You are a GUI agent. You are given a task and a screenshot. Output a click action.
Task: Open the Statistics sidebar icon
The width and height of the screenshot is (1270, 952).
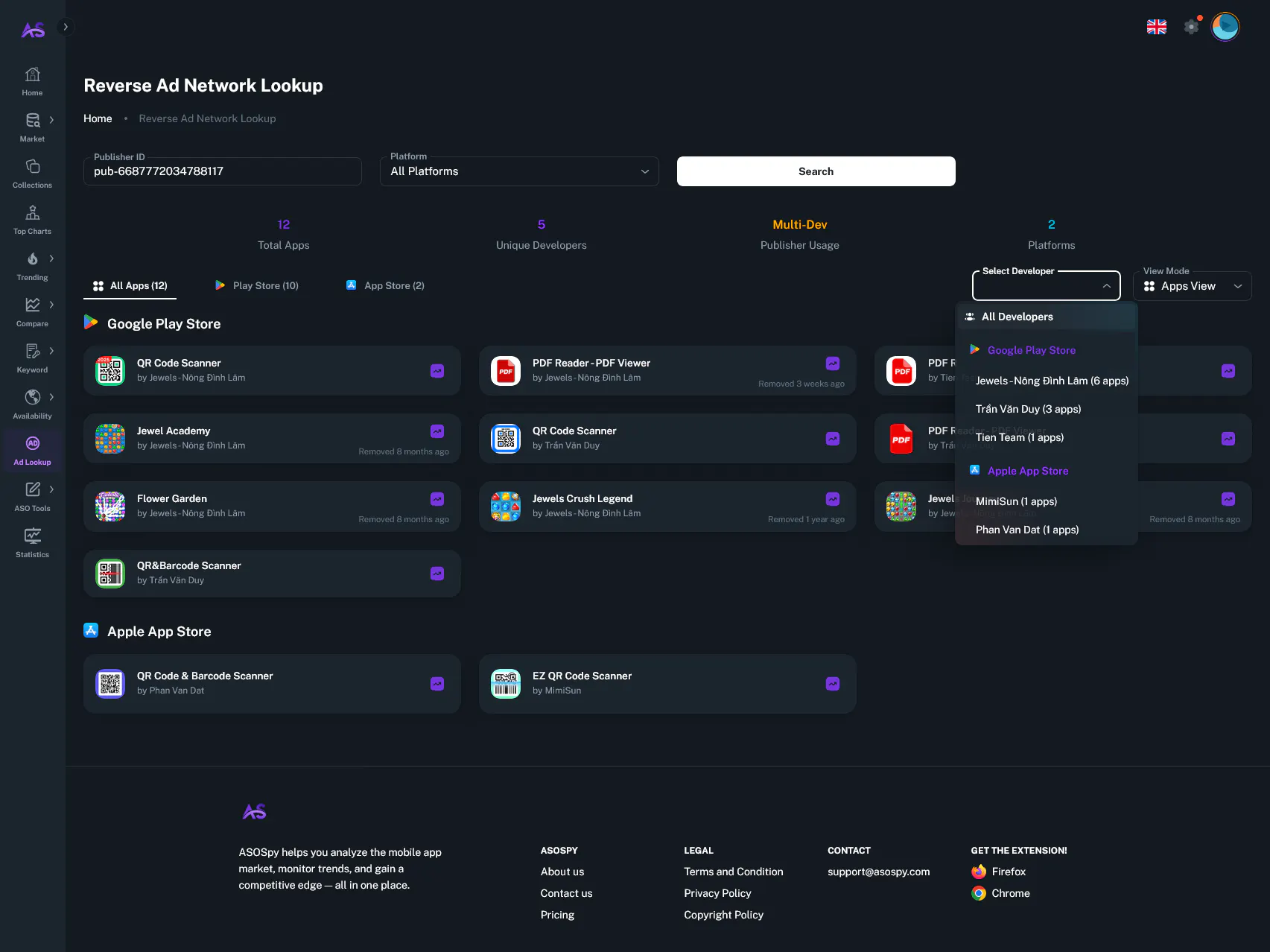[32, 536]
